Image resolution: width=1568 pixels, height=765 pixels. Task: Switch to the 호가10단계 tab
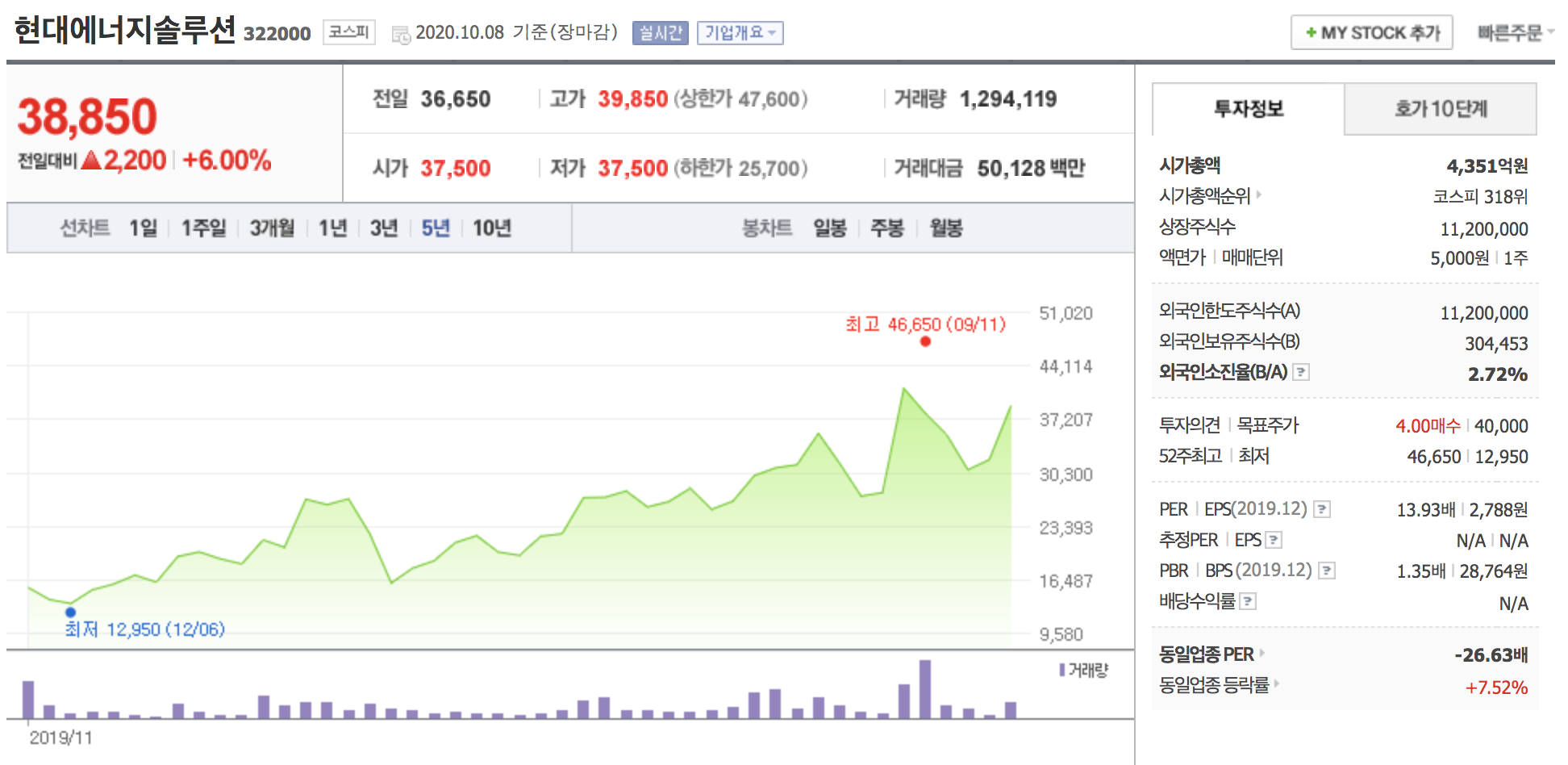tap(1441, 109)
